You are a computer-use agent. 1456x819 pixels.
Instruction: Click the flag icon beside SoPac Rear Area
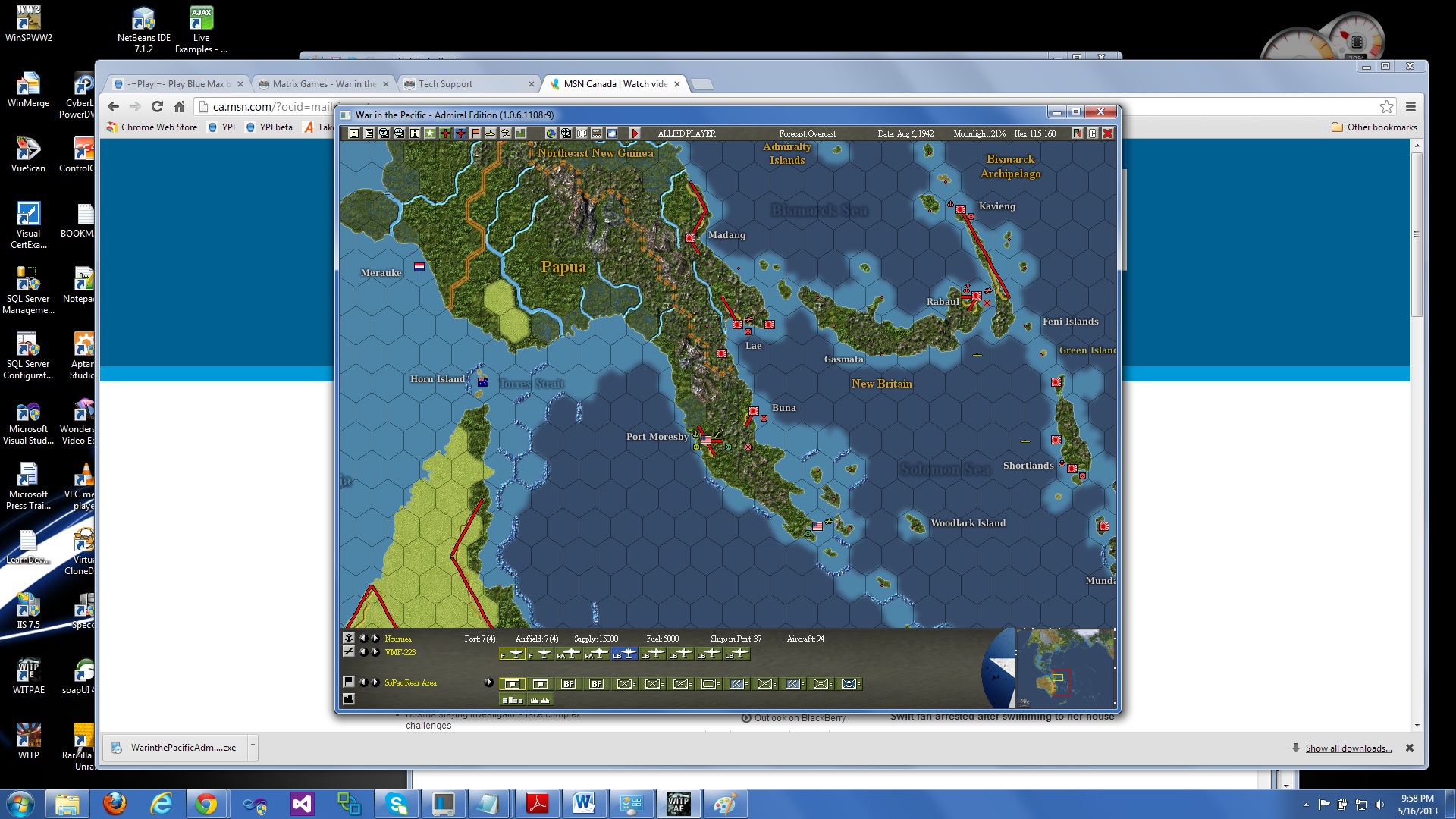point(349,682)
